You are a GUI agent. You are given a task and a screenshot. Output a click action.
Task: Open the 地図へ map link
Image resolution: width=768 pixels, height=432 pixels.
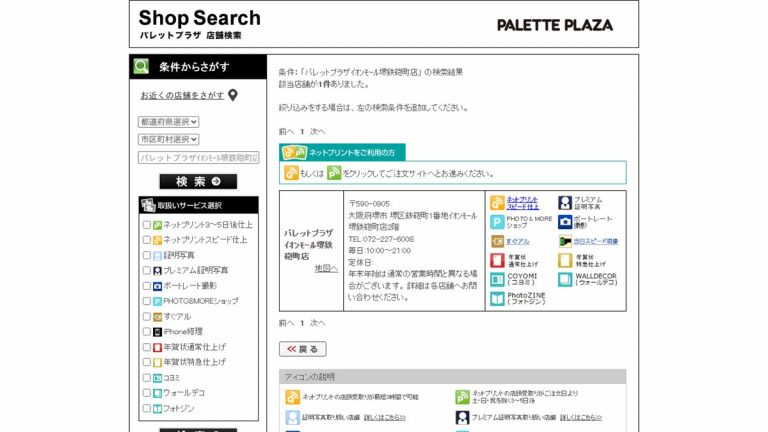(326, 268)
